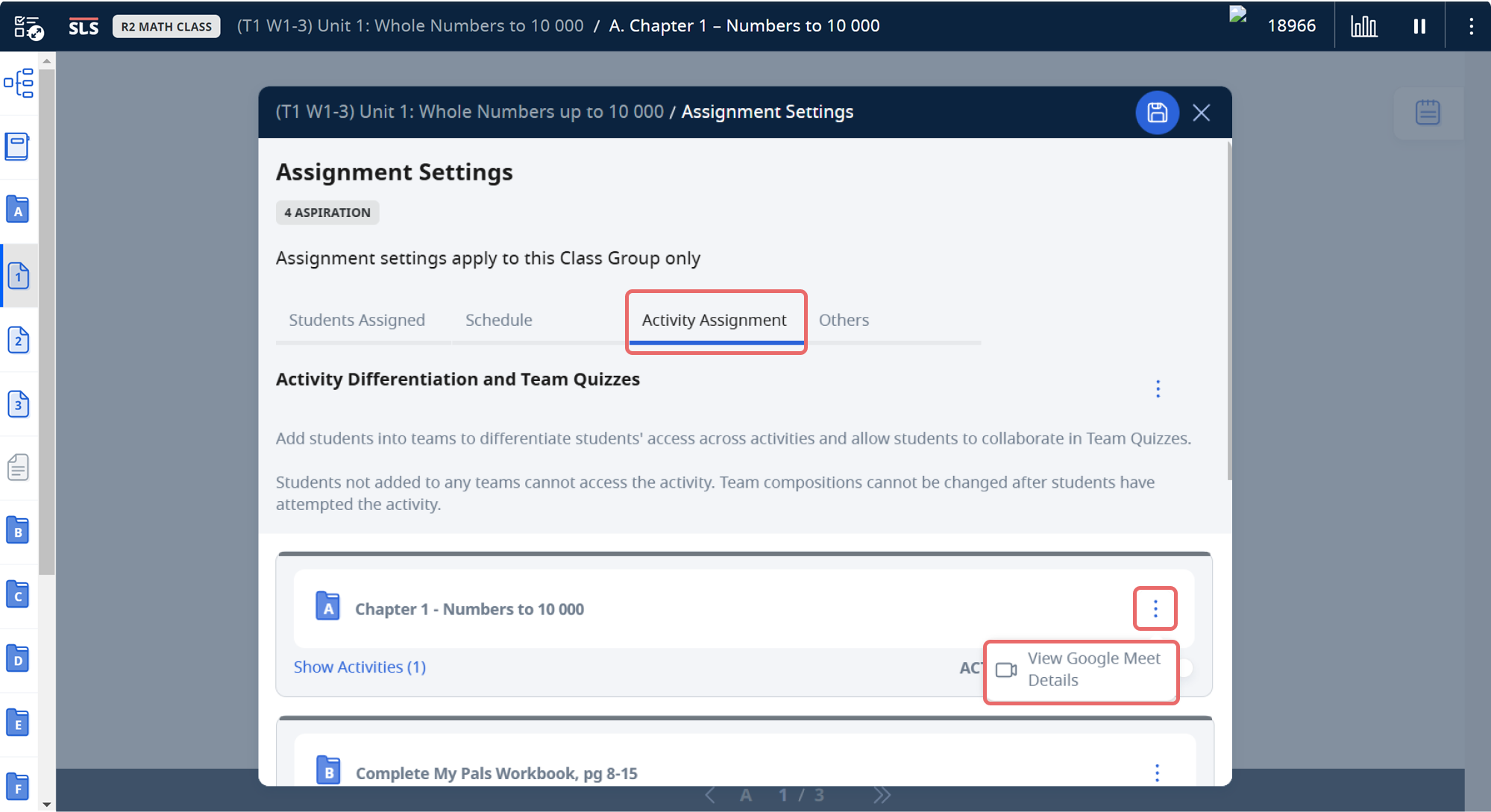This screenshot has width=1491, height=812.
Task: Close the Assignment Settings dialog
Action: pyautogui.click(x=1201, y=113)
